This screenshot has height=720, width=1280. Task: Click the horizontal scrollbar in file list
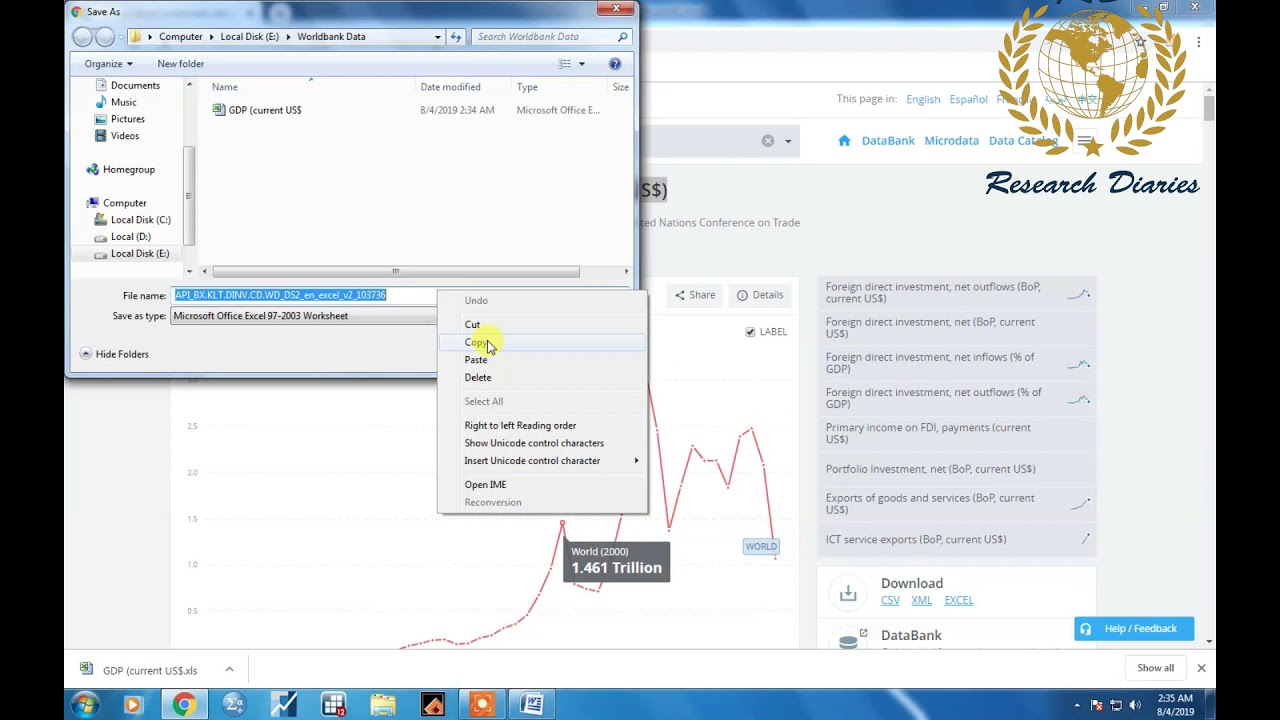tap(395, 272)
